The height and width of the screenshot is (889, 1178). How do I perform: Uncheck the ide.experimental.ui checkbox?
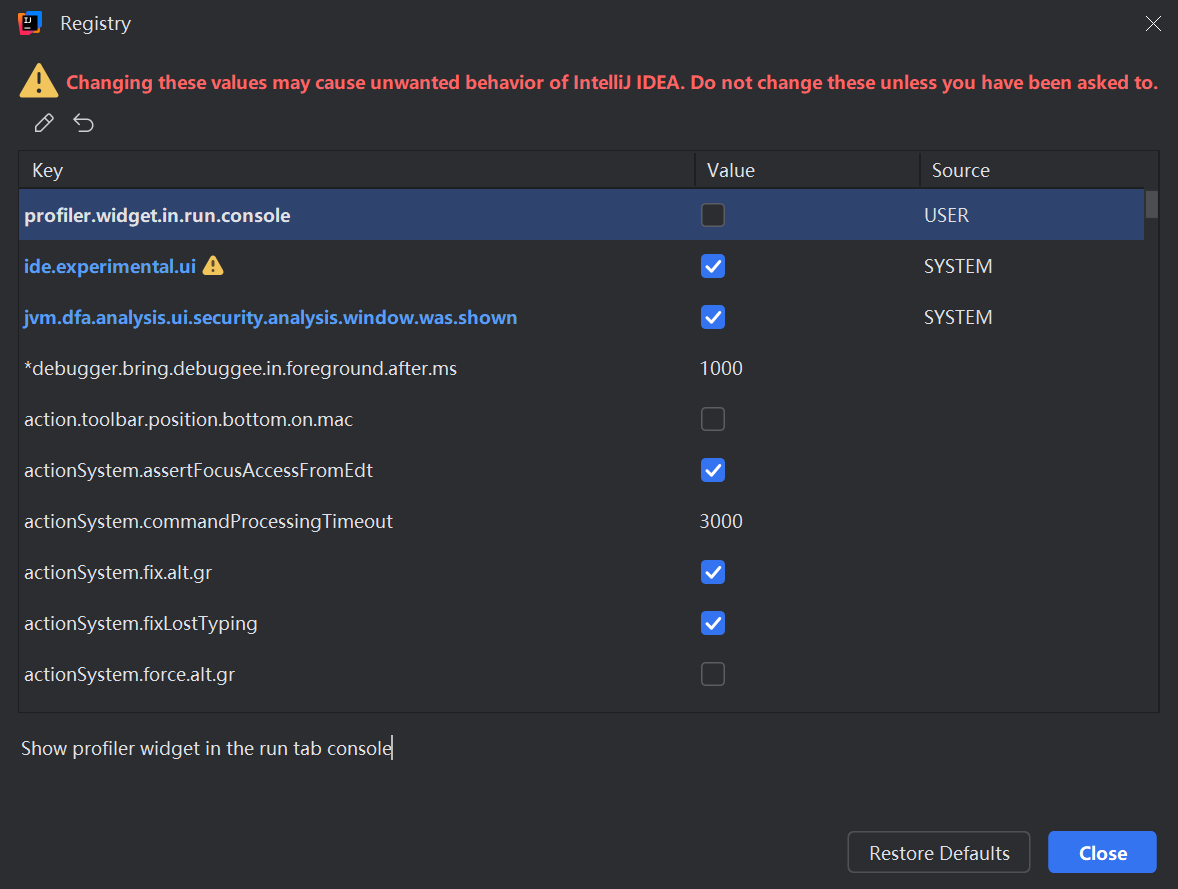[x=713, y=266]
